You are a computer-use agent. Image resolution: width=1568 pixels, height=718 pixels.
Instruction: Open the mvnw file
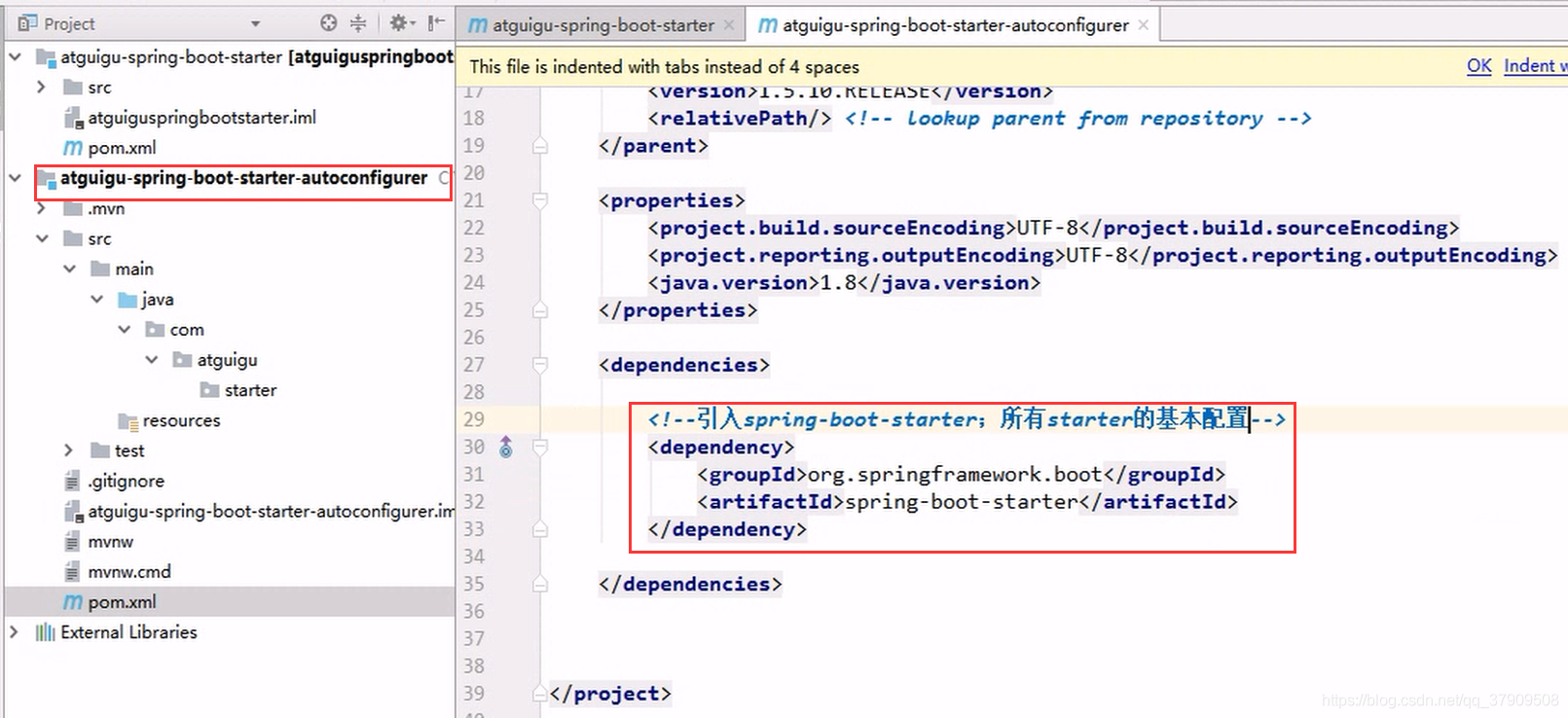click(110, 541)
